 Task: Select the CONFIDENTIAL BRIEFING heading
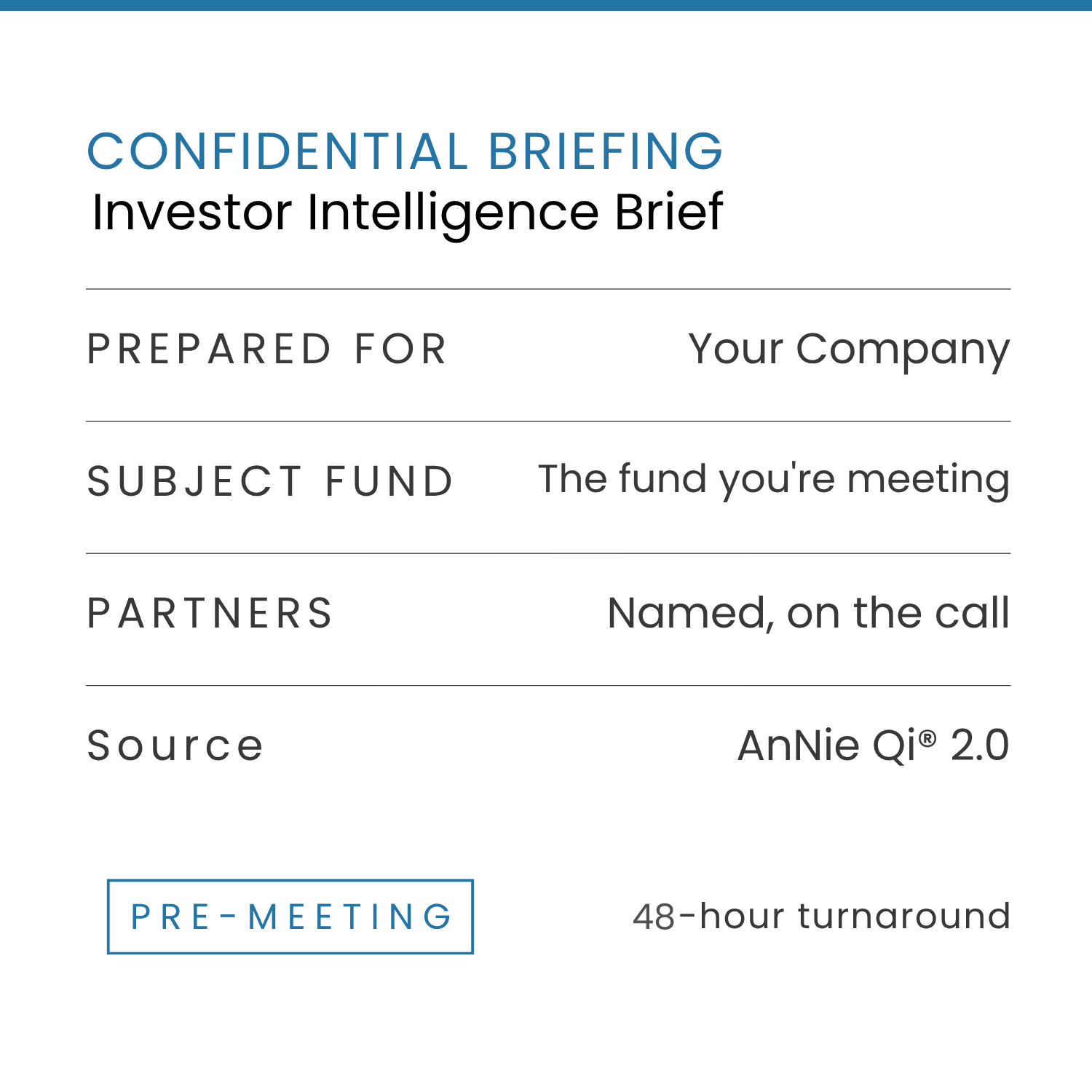[x=405, y=151]
